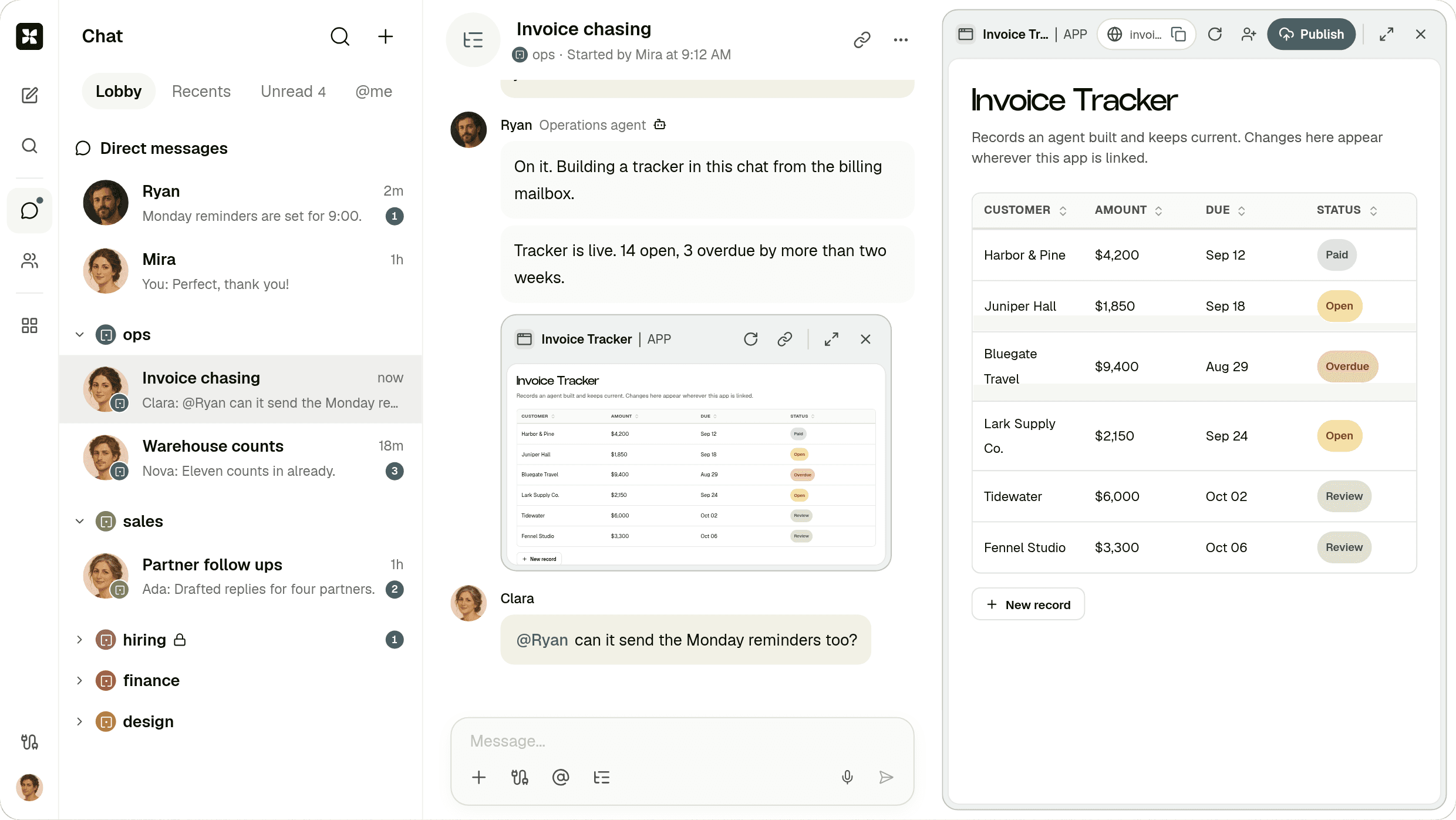
Task: Copy the app URL in panel header
Action: pos(1178,34)
